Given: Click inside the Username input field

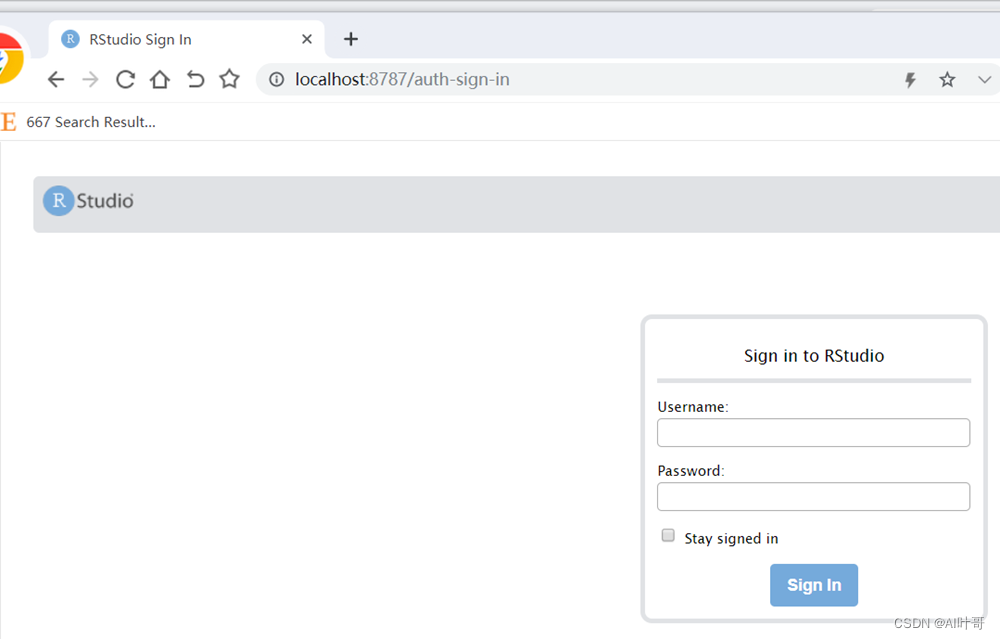Looking at the screenshot, I should 813,432.
